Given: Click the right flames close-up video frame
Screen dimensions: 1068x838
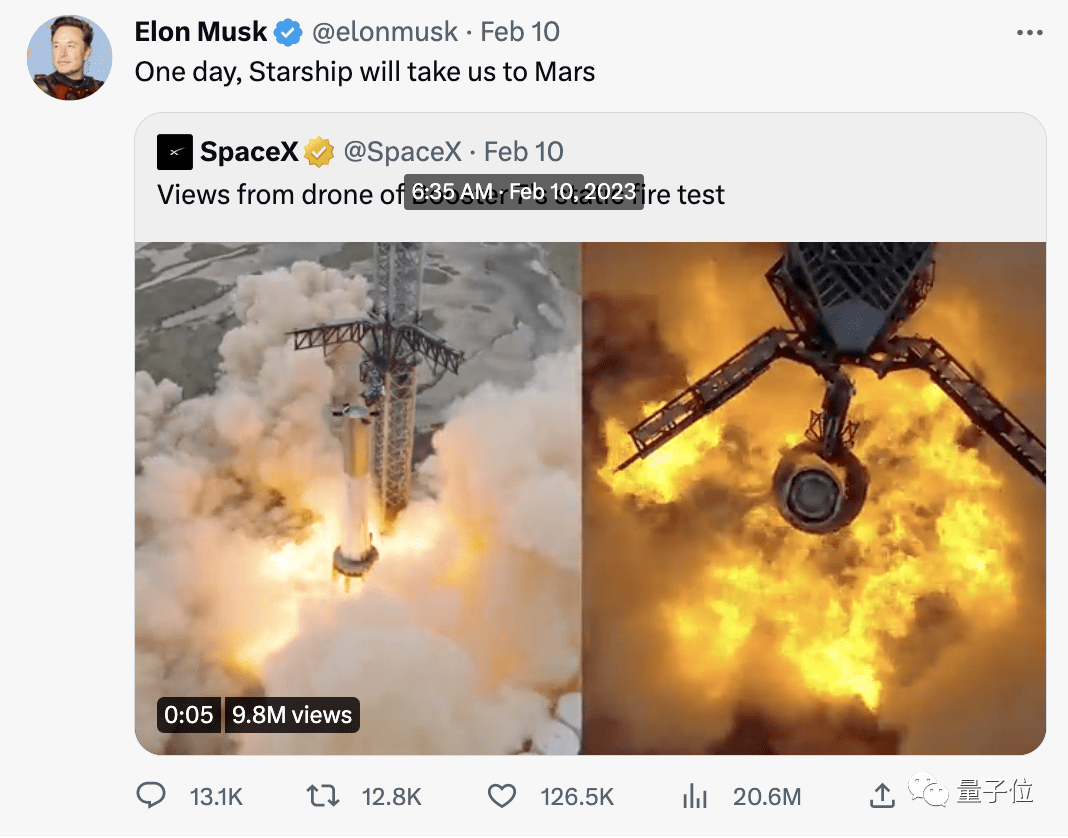Looking at the screenshot, I should (815, 498).
